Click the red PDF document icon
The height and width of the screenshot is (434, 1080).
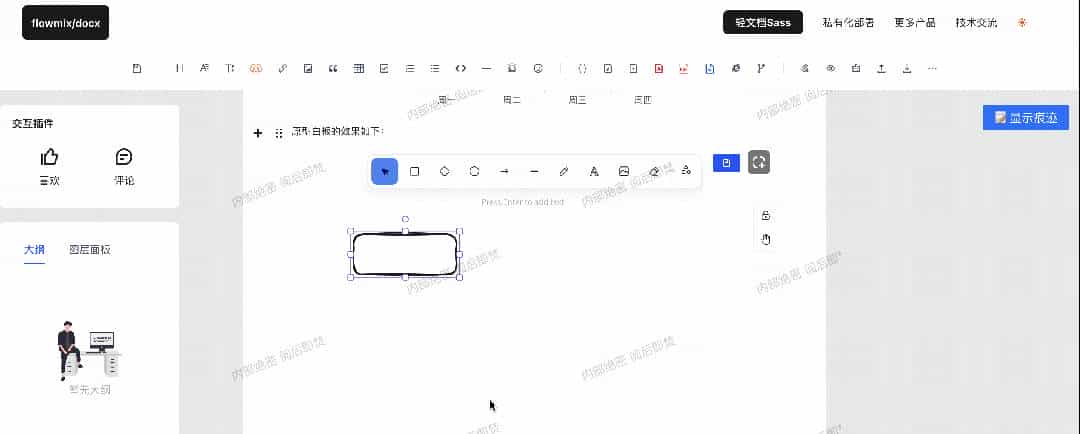pos(658,68)
